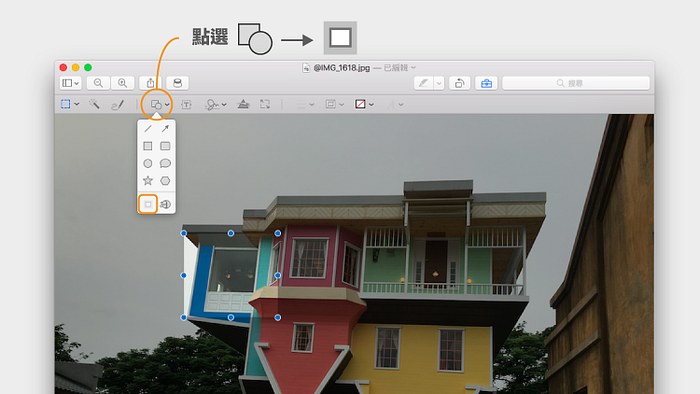Viewport: 700px width, 394px height.
Task: Click the bottom-right corner selection handle
Action: click(x=278, y=318)
